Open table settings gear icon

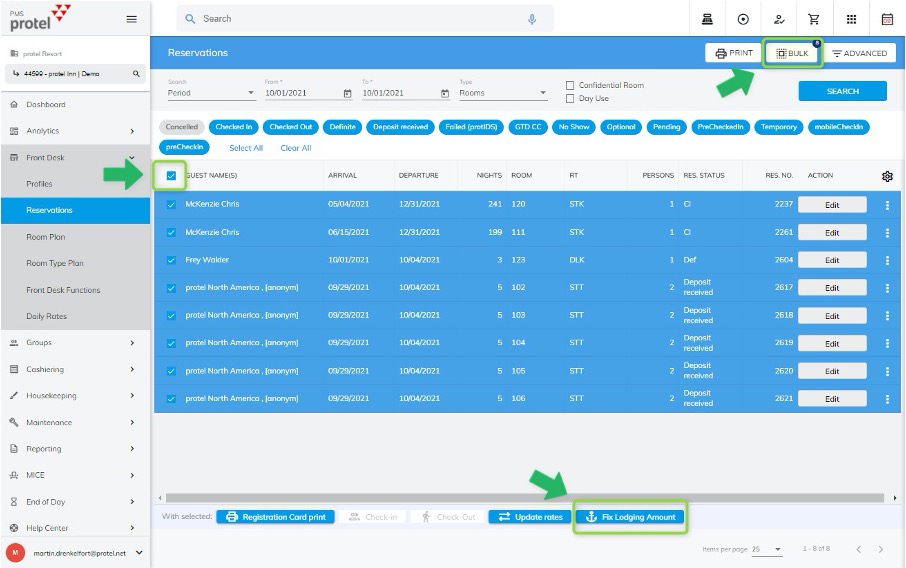coord(888,176)
